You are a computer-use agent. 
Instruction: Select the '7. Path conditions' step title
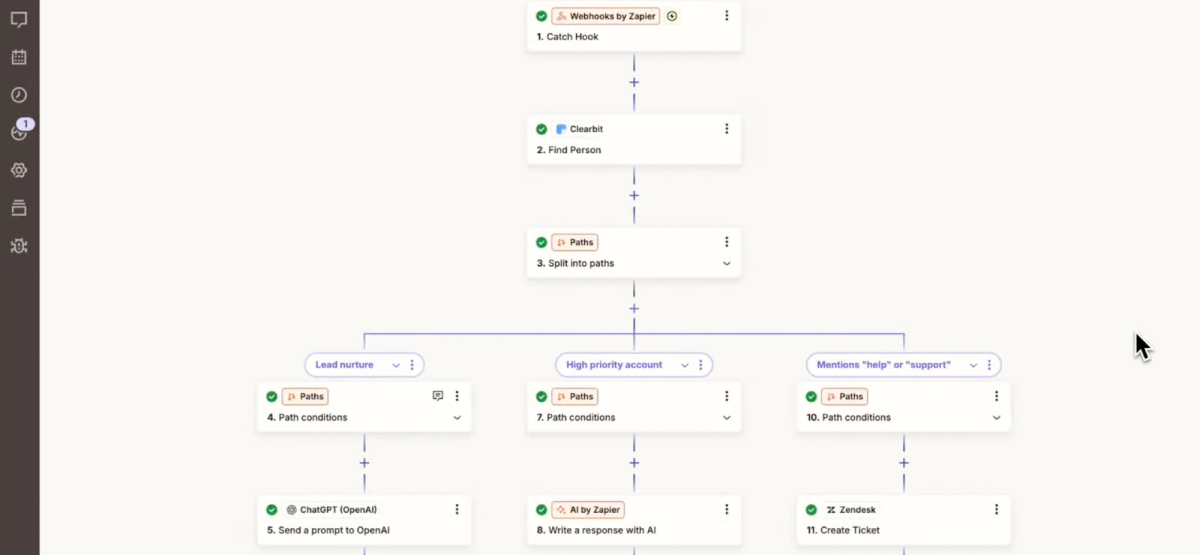point(577,418)
